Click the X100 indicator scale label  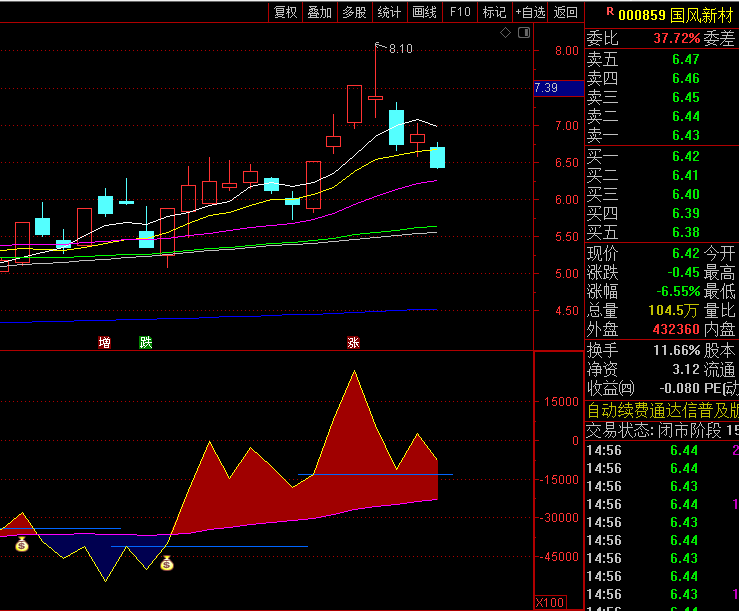point(550,602)
